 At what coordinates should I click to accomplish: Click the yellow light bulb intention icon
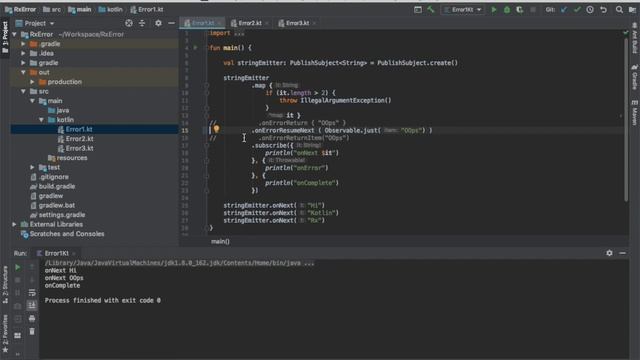coord(216,129)
